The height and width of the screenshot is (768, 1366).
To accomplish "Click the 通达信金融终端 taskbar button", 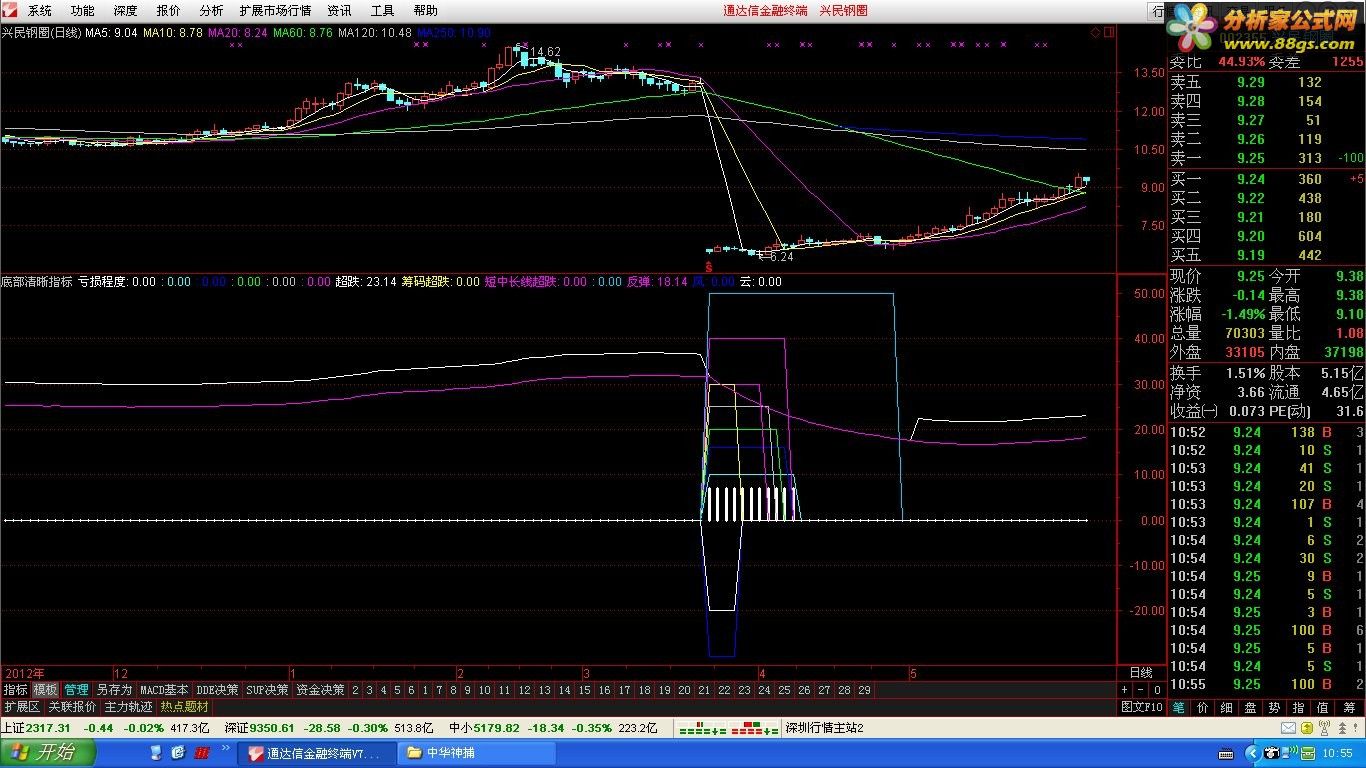I will pyautogui.click(x=317, y=753).
